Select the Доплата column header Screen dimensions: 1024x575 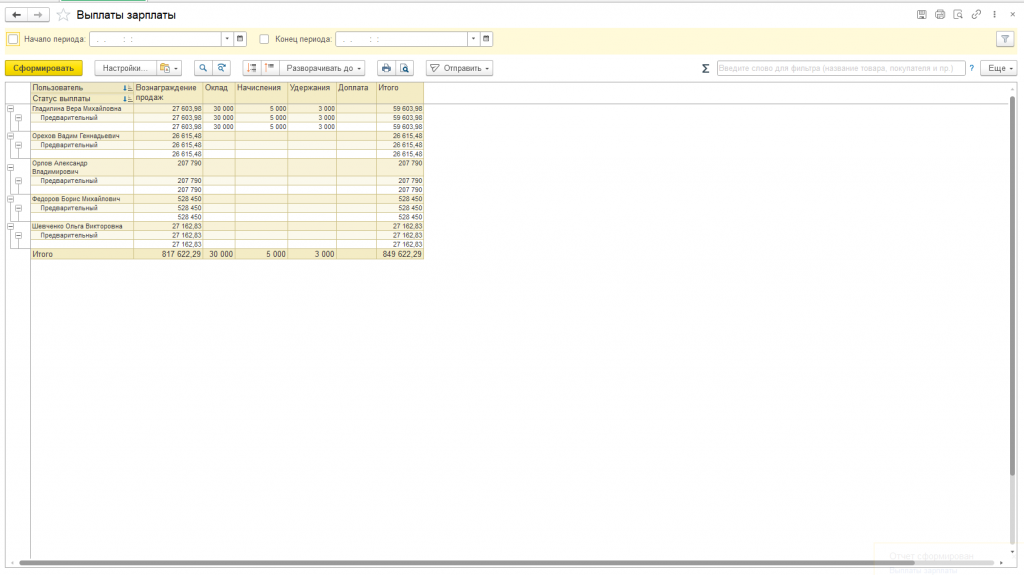click(x=356, y=93)
